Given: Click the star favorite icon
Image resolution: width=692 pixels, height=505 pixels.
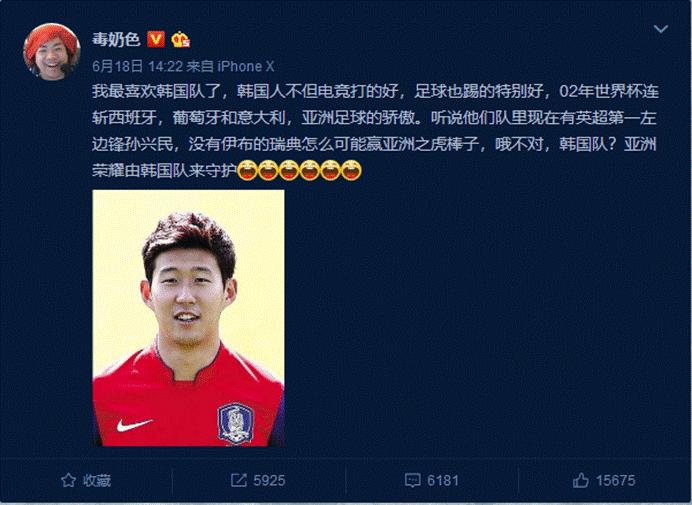Looking at the screenshot, I should (x=68, y=480).
